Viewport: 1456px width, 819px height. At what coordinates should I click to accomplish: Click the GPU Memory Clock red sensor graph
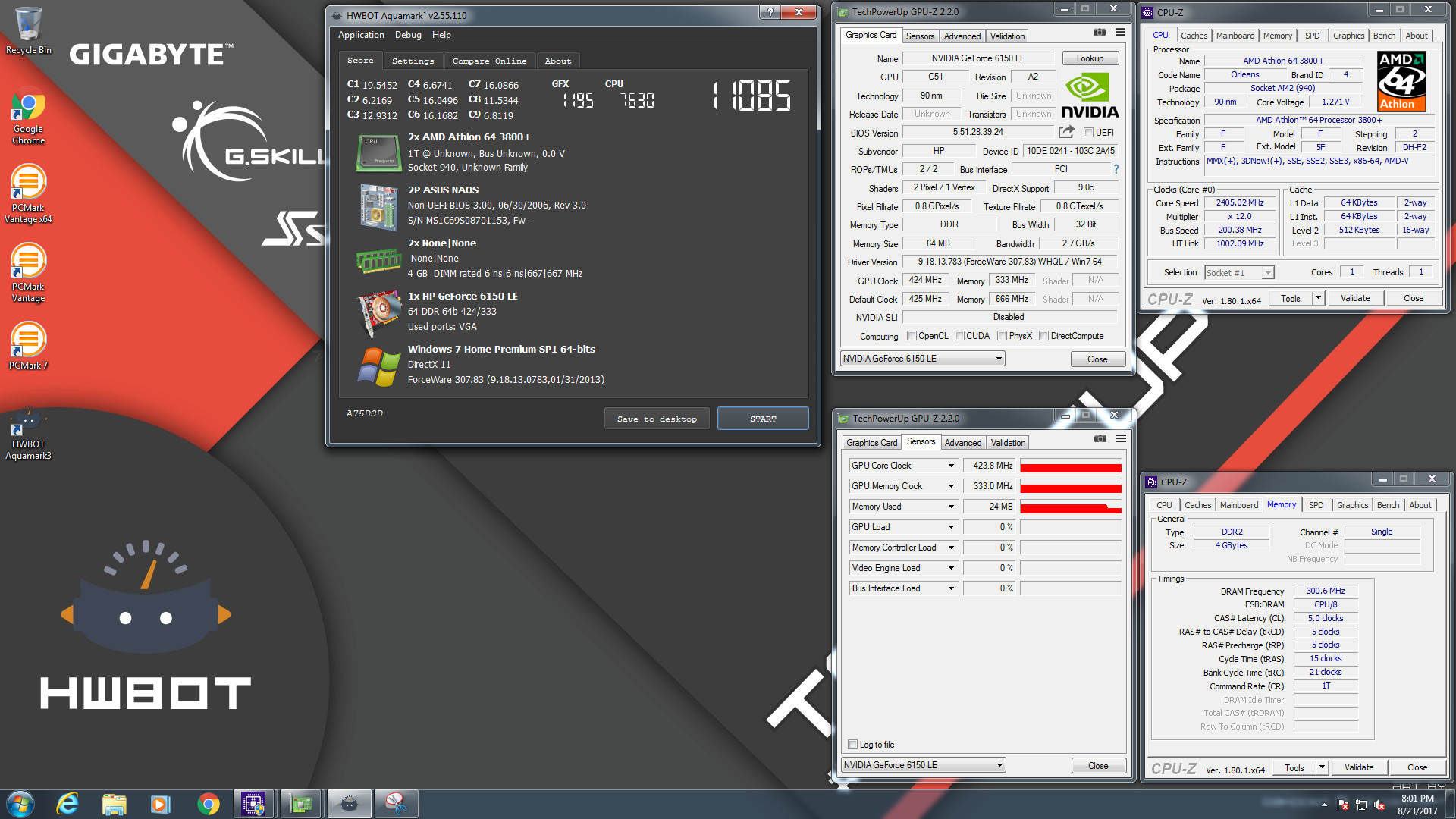[x=1071, y=486]
